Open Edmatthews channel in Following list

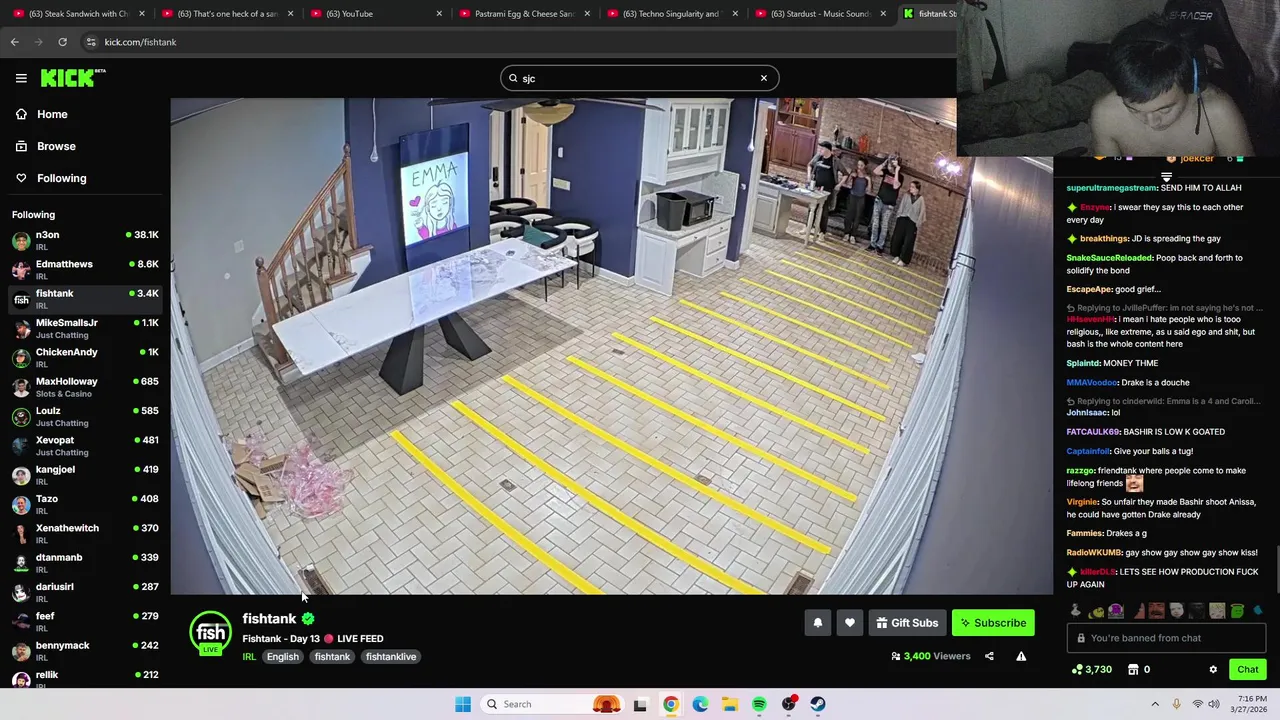click(x=85, y=270)
